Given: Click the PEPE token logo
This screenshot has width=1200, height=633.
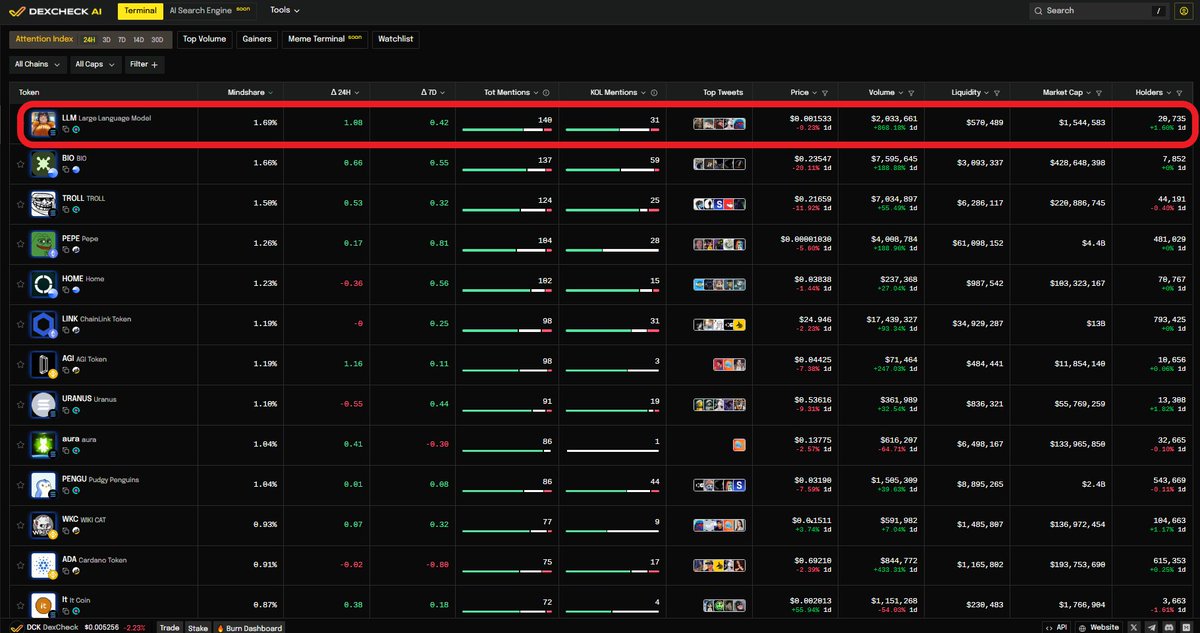Looking at the screenshot, I should [42, 244].
